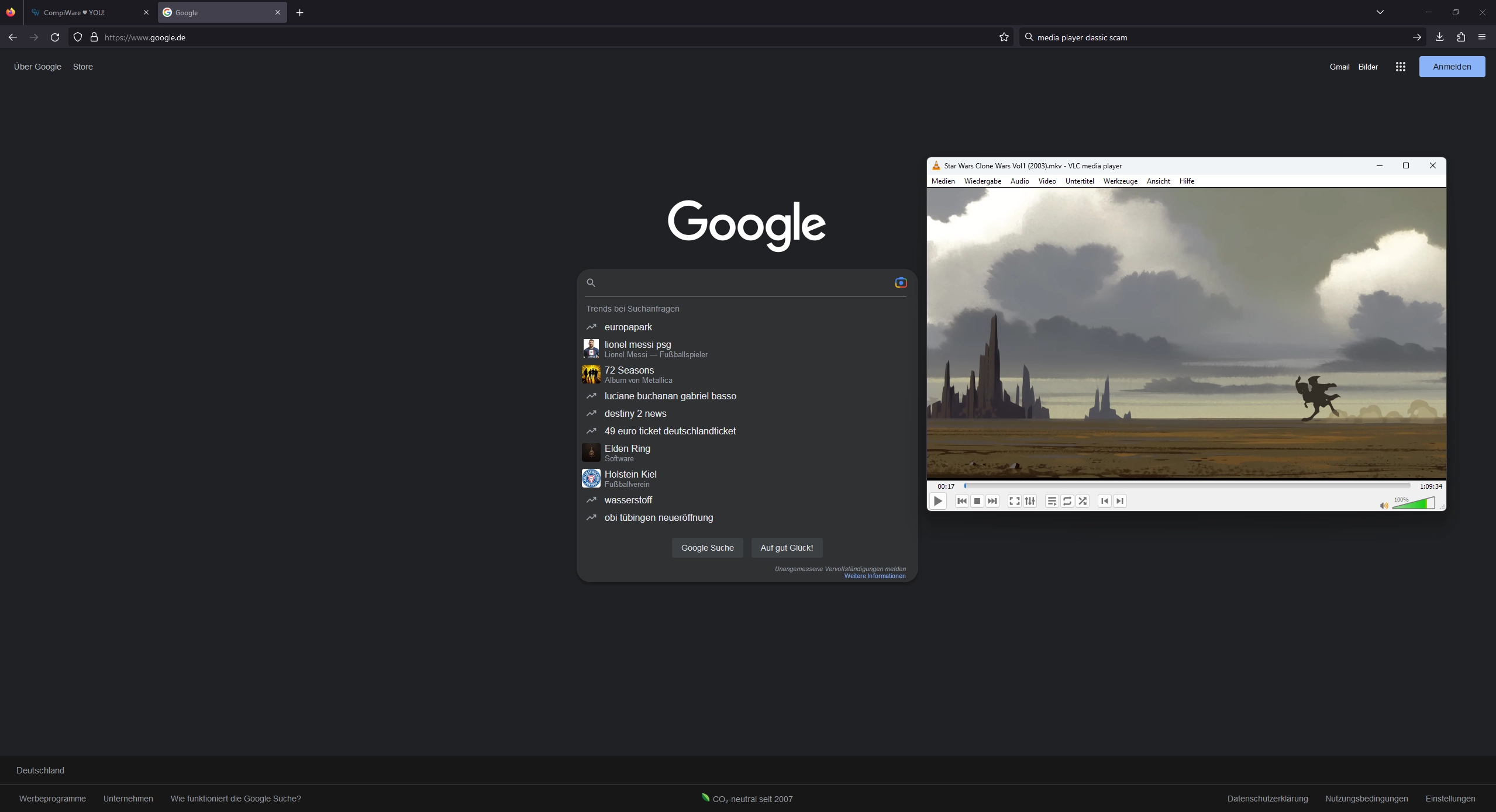1496x812 pixels.
Task: Open Gmail link
Action: [1339, 67]
